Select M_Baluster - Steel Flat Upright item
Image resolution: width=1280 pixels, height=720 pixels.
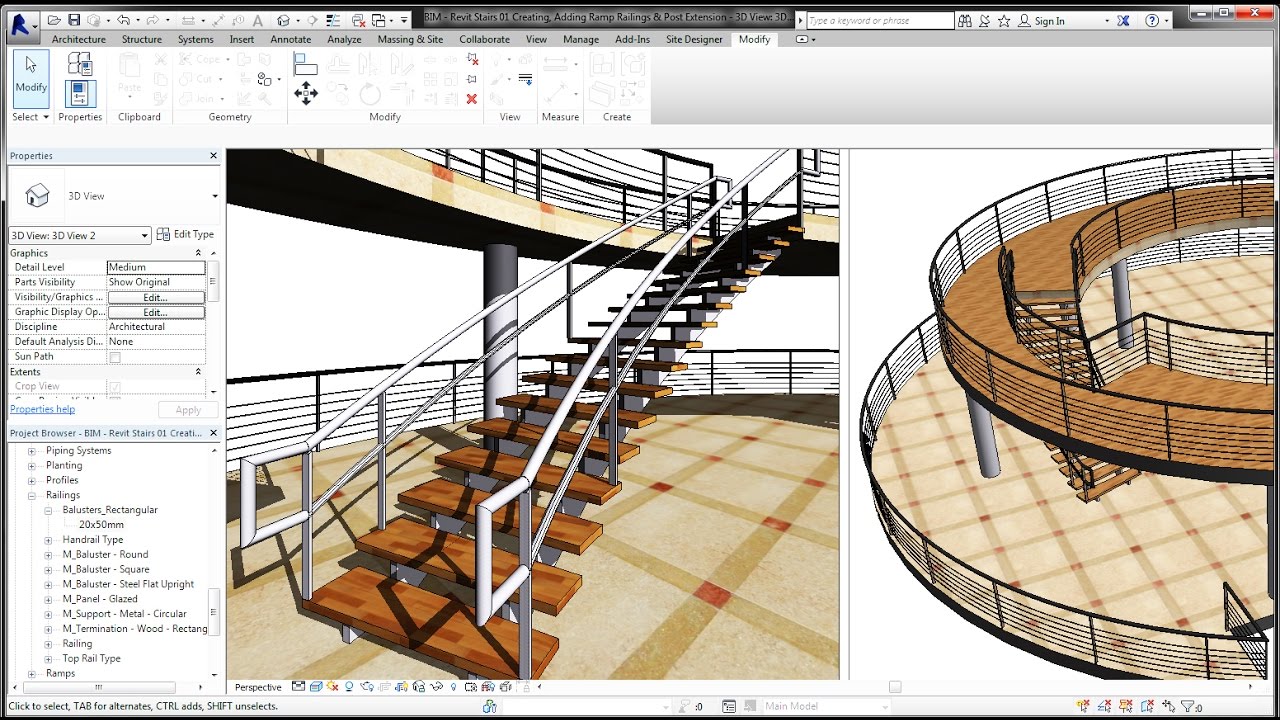128,584
